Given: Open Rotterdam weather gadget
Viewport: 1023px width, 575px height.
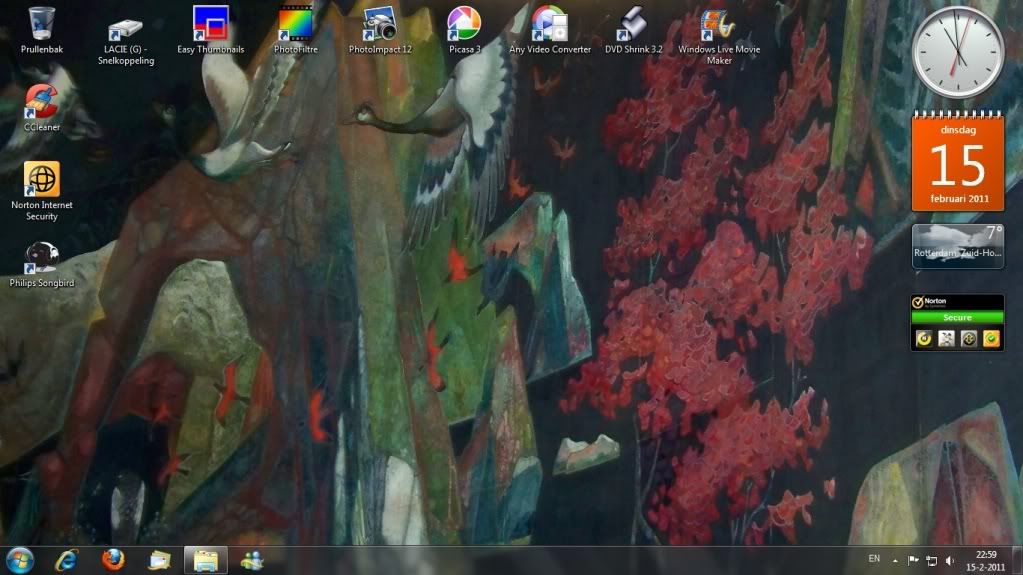Looking at the screenshot, I should [958, 246].
